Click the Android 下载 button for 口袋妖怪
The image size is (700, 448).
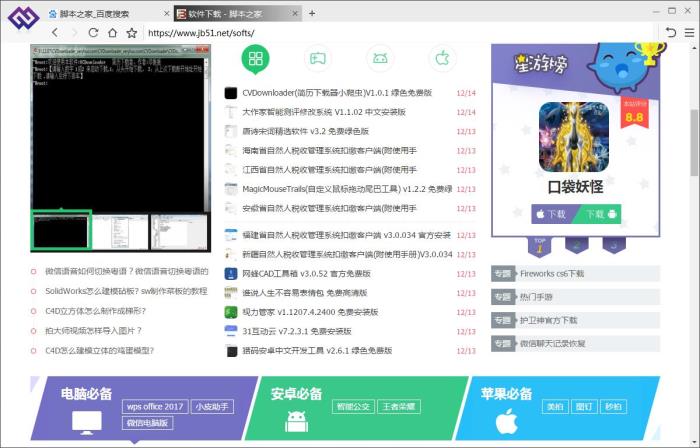[601, 214]
